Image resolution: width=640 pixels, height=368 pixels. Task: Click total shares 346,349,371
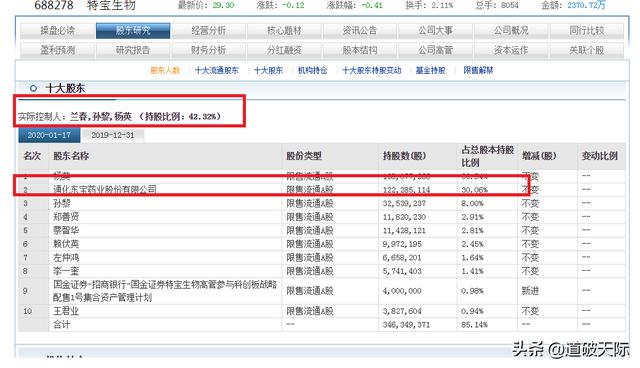(406, 325)
